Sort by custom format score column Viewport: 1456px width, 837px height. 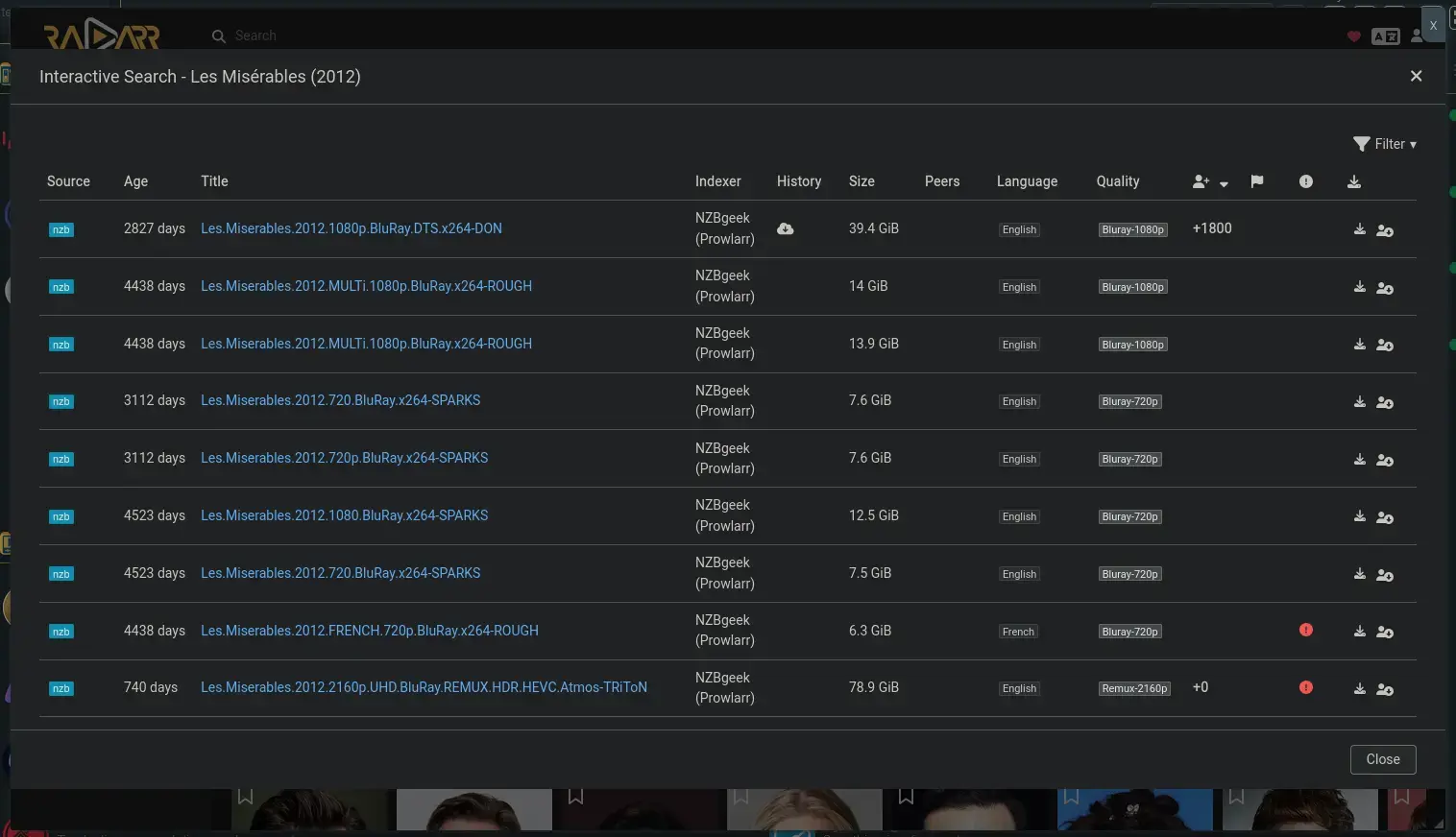1210,181
